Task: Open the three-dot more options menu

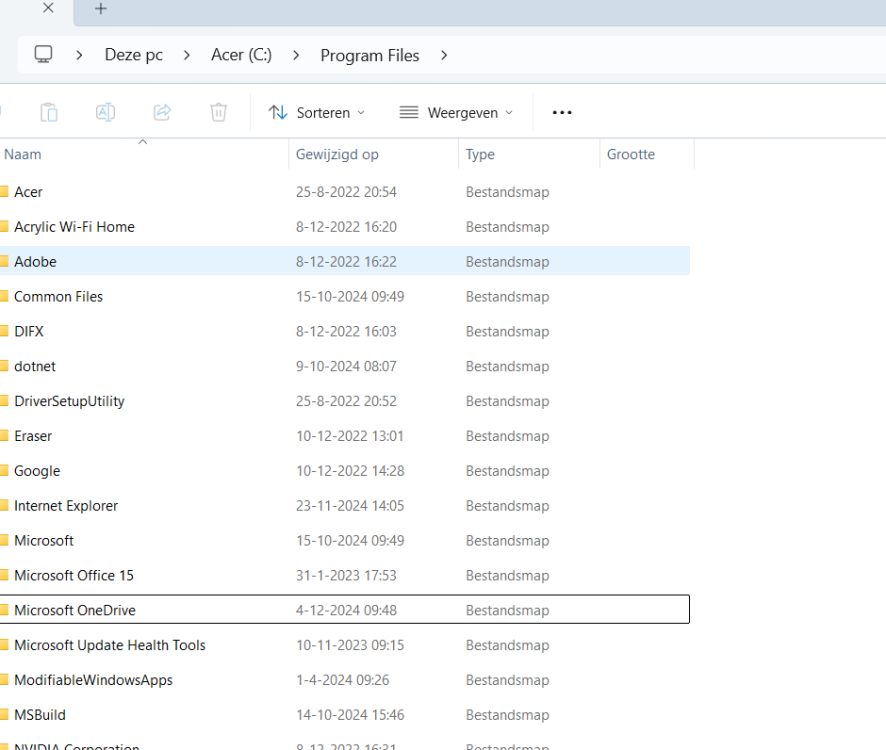Action: pos(562,113)
